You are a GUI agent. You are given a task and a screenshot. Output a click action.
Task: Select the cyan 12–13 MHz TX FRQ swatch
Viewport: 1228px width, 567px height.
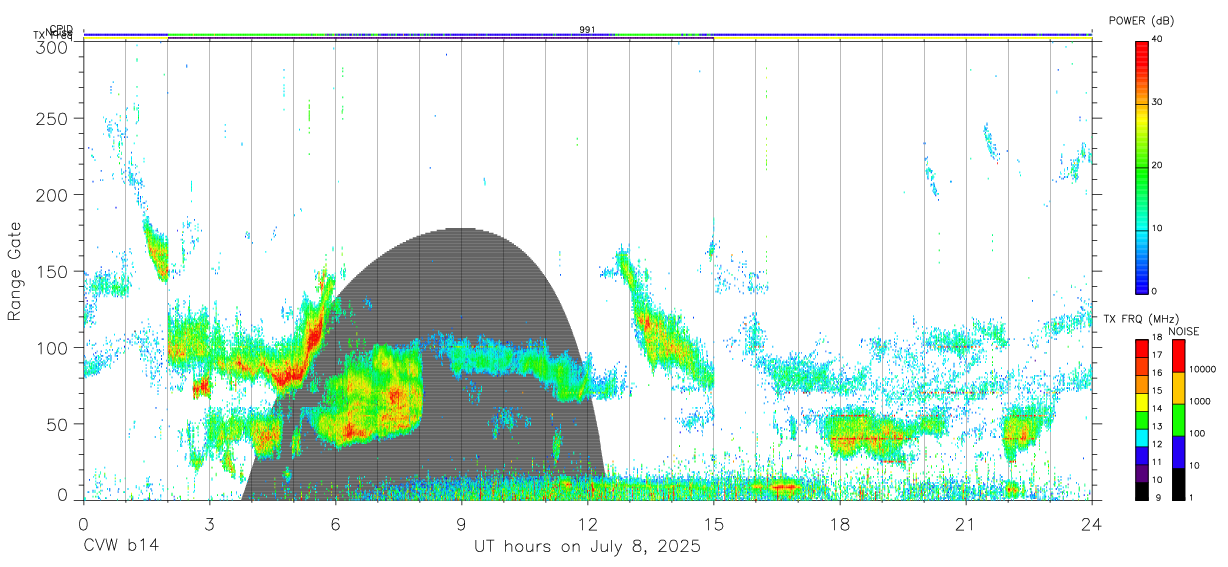[1141, 438]
